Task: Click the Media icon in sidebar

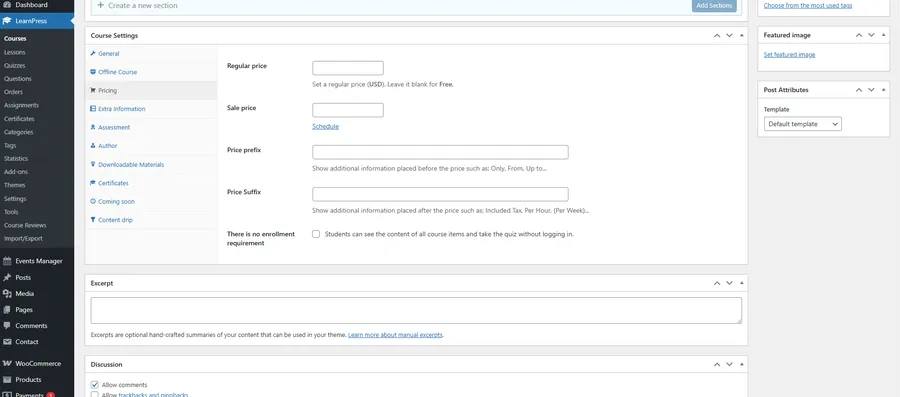Action: point(7,293)
